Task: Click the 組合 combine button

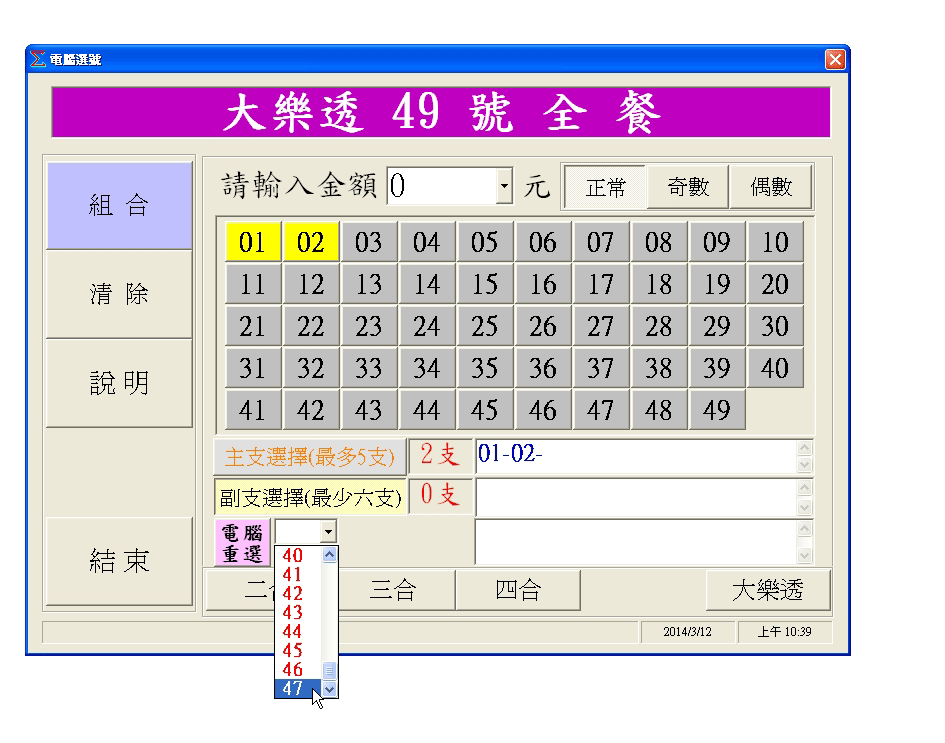Action: click(119, 205)
